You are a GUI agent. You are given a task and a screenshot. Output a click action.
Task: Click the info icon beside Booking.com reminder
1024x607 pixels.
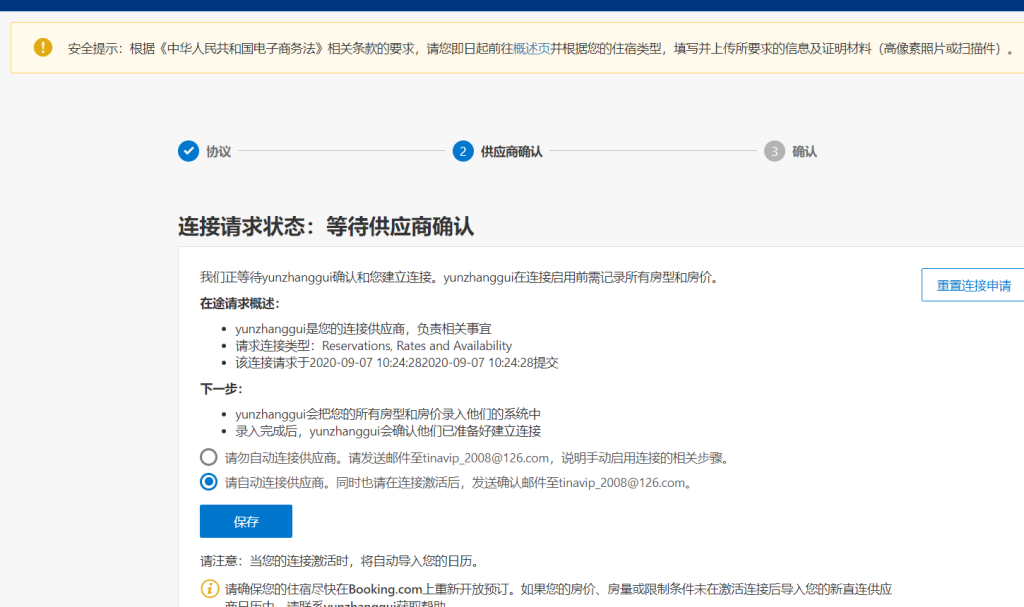[210, 589]
